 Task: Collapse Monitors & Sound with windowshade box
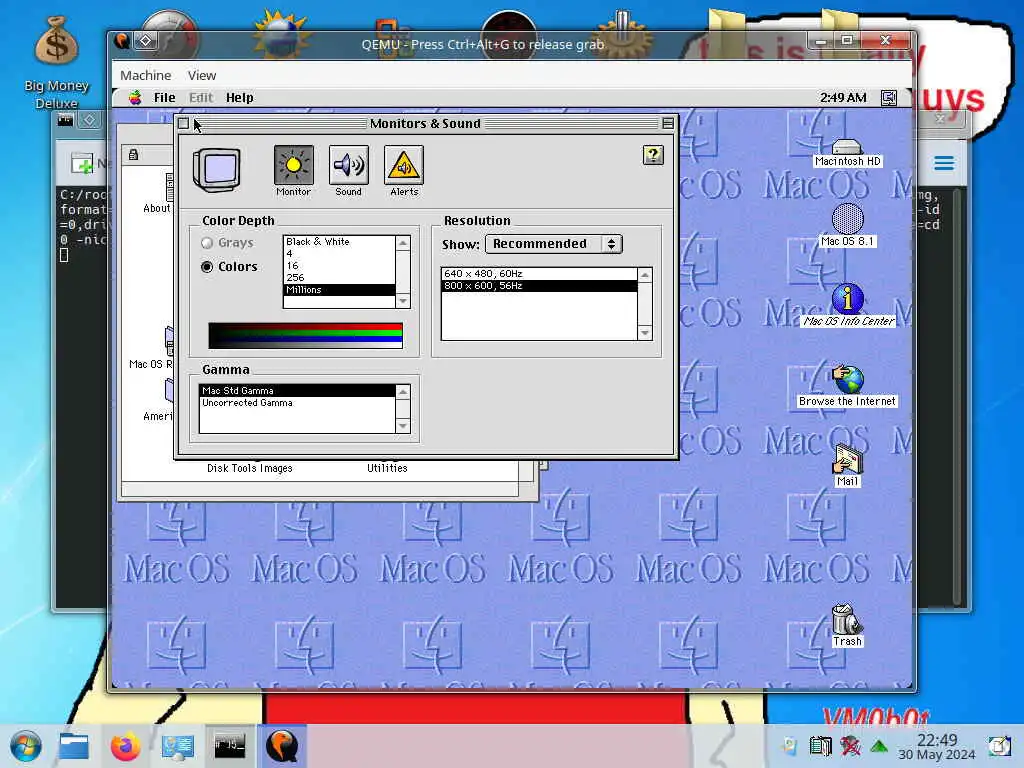coord(667,123)
